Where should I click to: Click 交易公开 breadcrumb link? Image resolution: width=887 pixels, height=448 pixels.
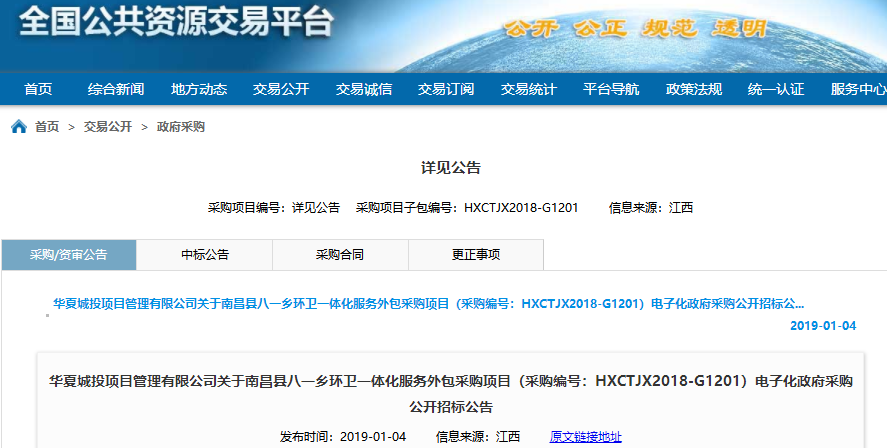click(108, 127)
